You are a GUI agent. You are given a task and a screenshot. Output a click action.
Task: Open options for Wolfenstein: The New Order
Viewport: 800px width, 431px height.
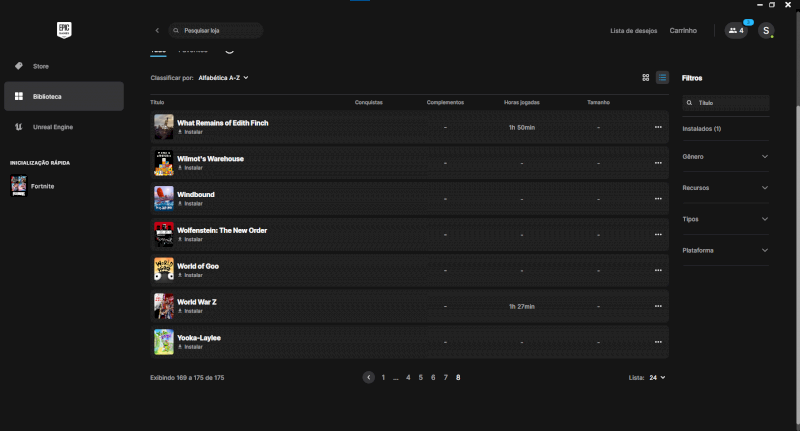[x=658, y=234]
